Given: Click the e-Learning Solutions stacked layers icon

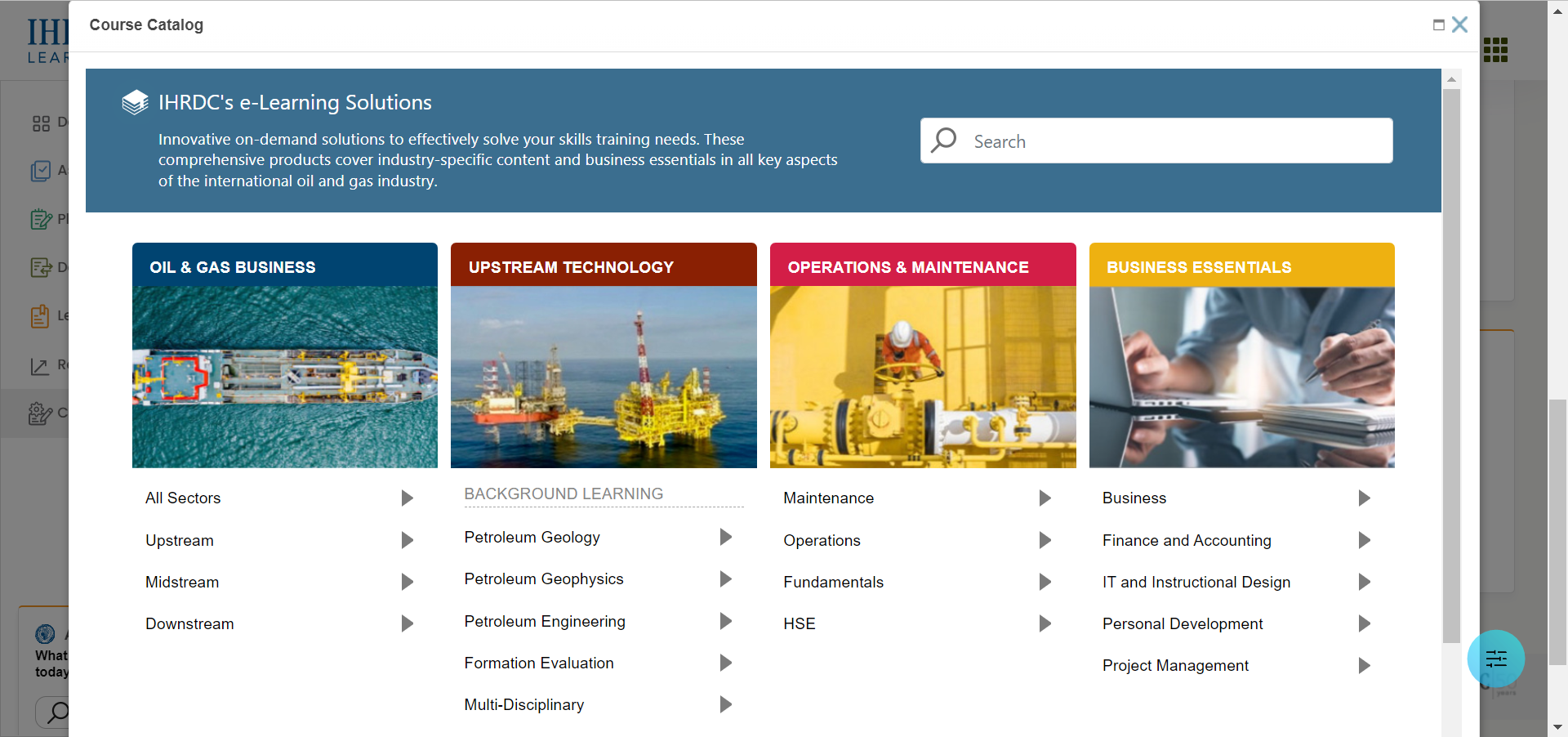Looking at the screenshot, I should point(135,102).
